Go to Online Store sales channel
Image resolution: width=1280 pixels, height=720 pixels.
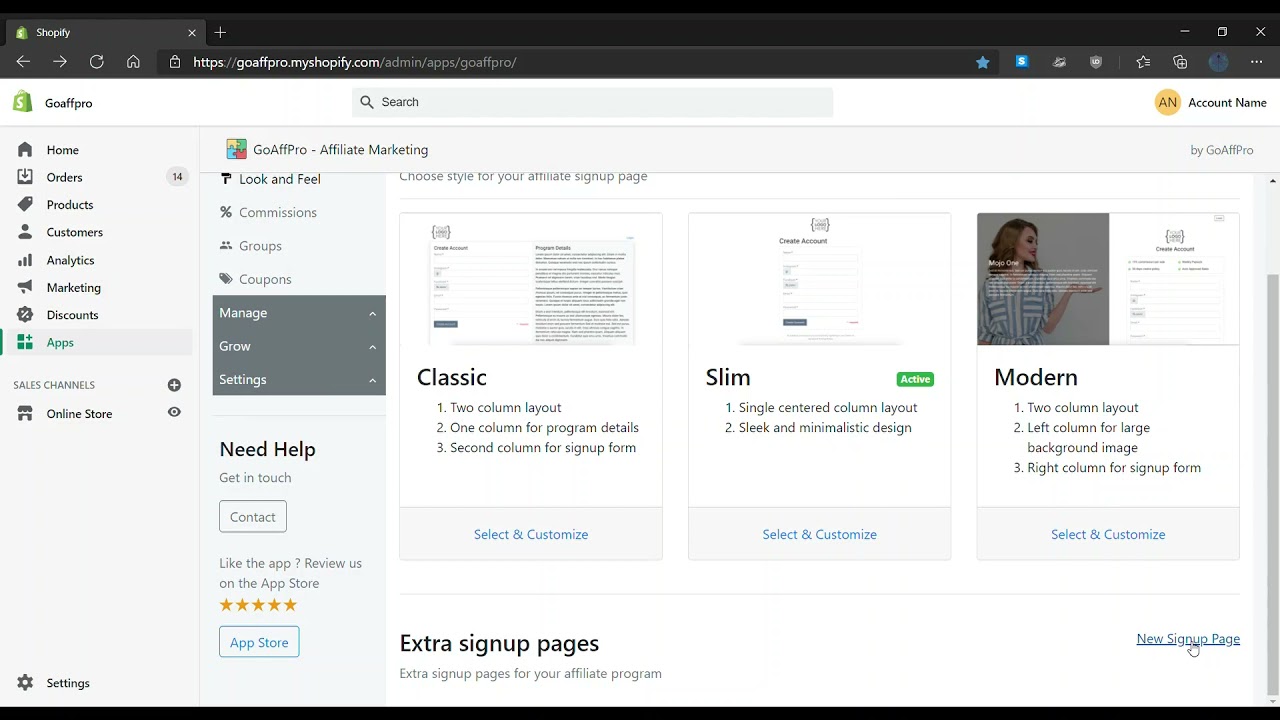[79, 414]
